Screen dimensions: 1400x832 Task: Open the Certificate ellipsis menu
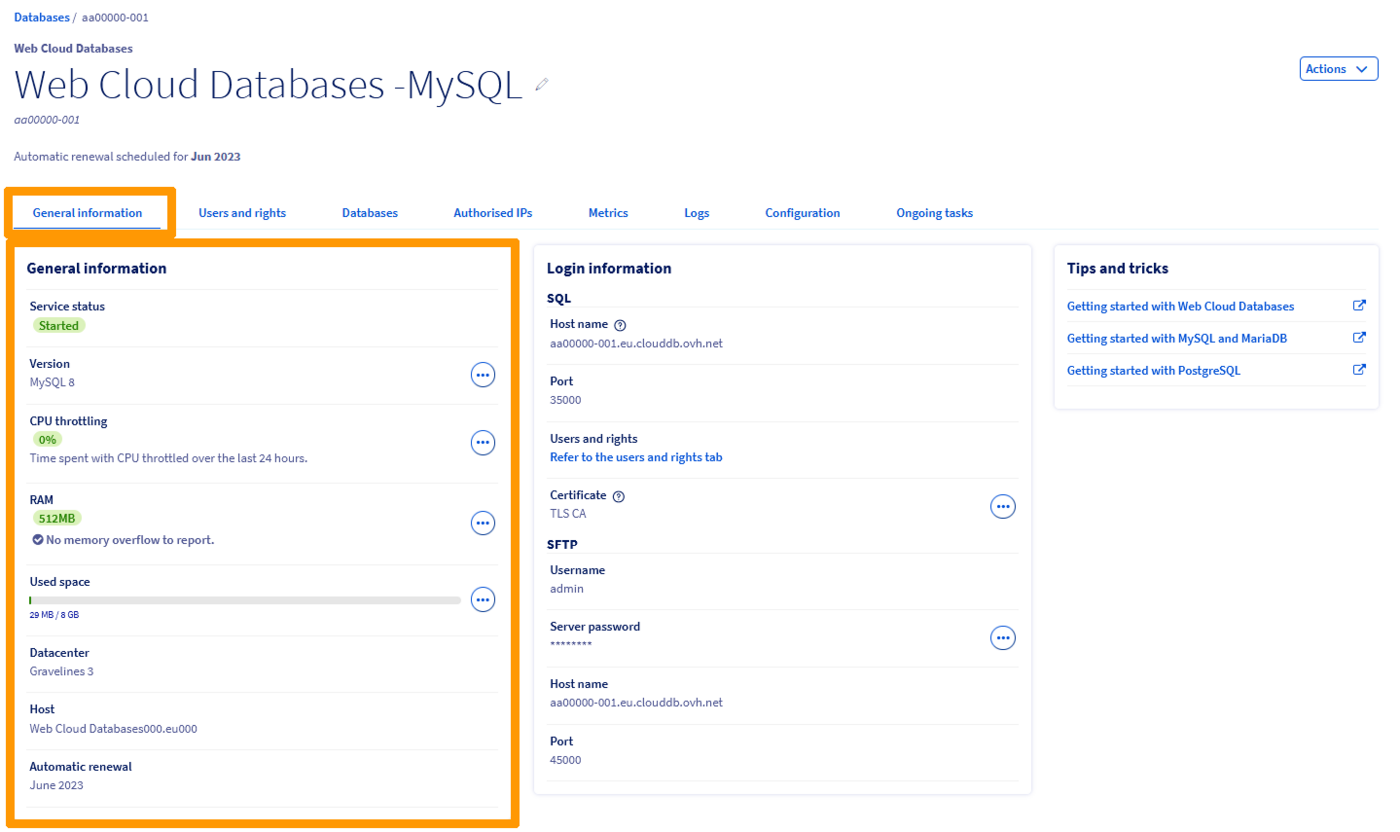click(x=1002, y=507)
